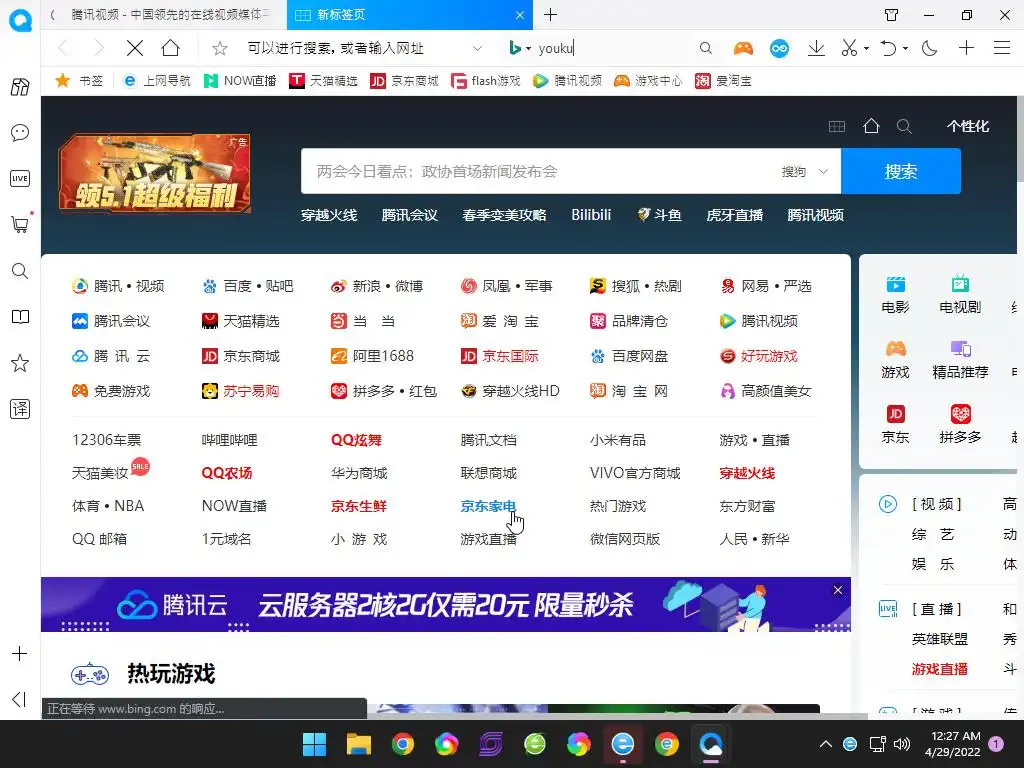Click the scissors screenshot tool icon
The width and height of the screenshot is (1024, 768).
pyautogui.click(x=849, y=48)
